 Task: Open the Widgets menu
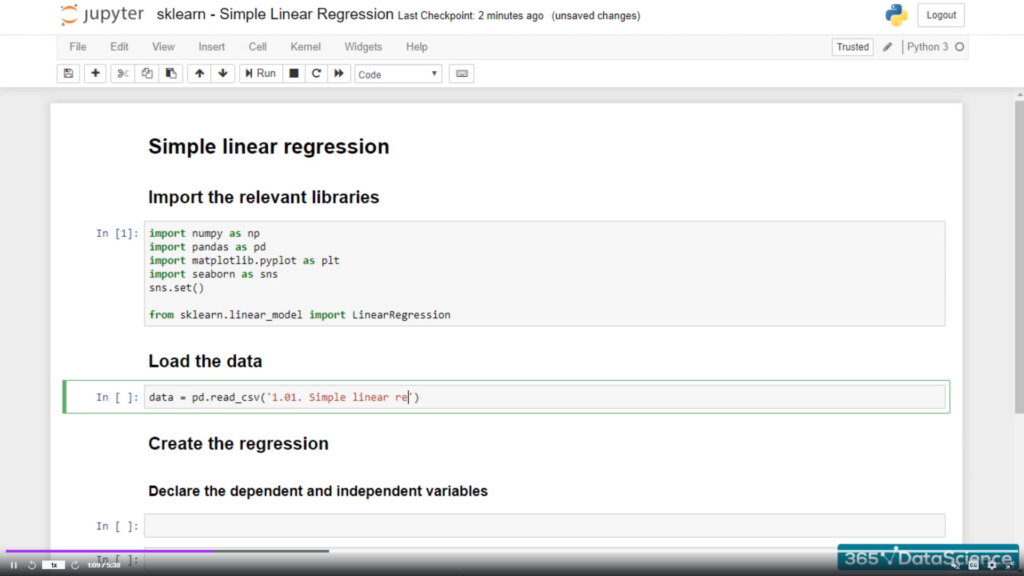(363, 47)
